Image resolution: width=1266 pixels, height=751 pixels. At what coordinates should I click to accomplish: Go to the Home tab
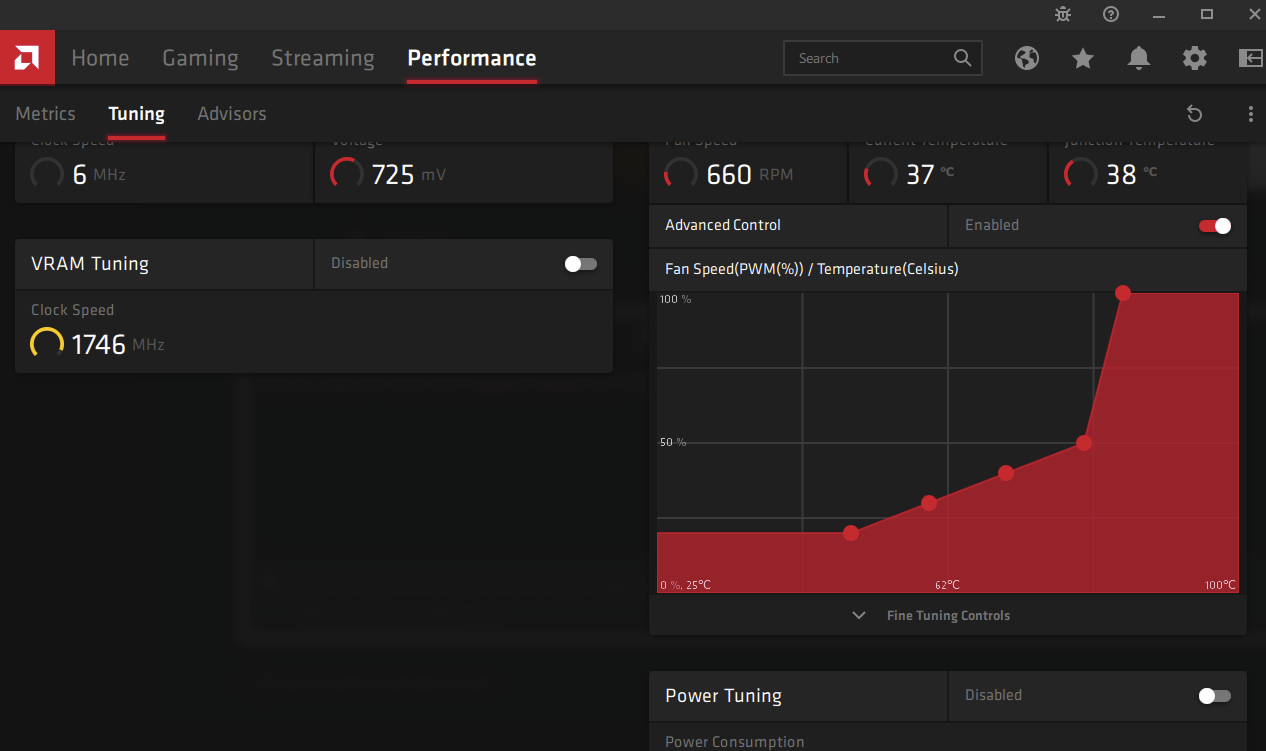(x=100, y=58)
